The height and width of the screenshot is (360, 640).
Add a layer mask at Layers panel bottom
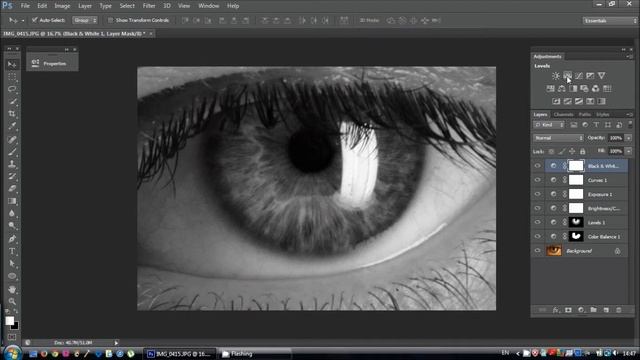568,310
